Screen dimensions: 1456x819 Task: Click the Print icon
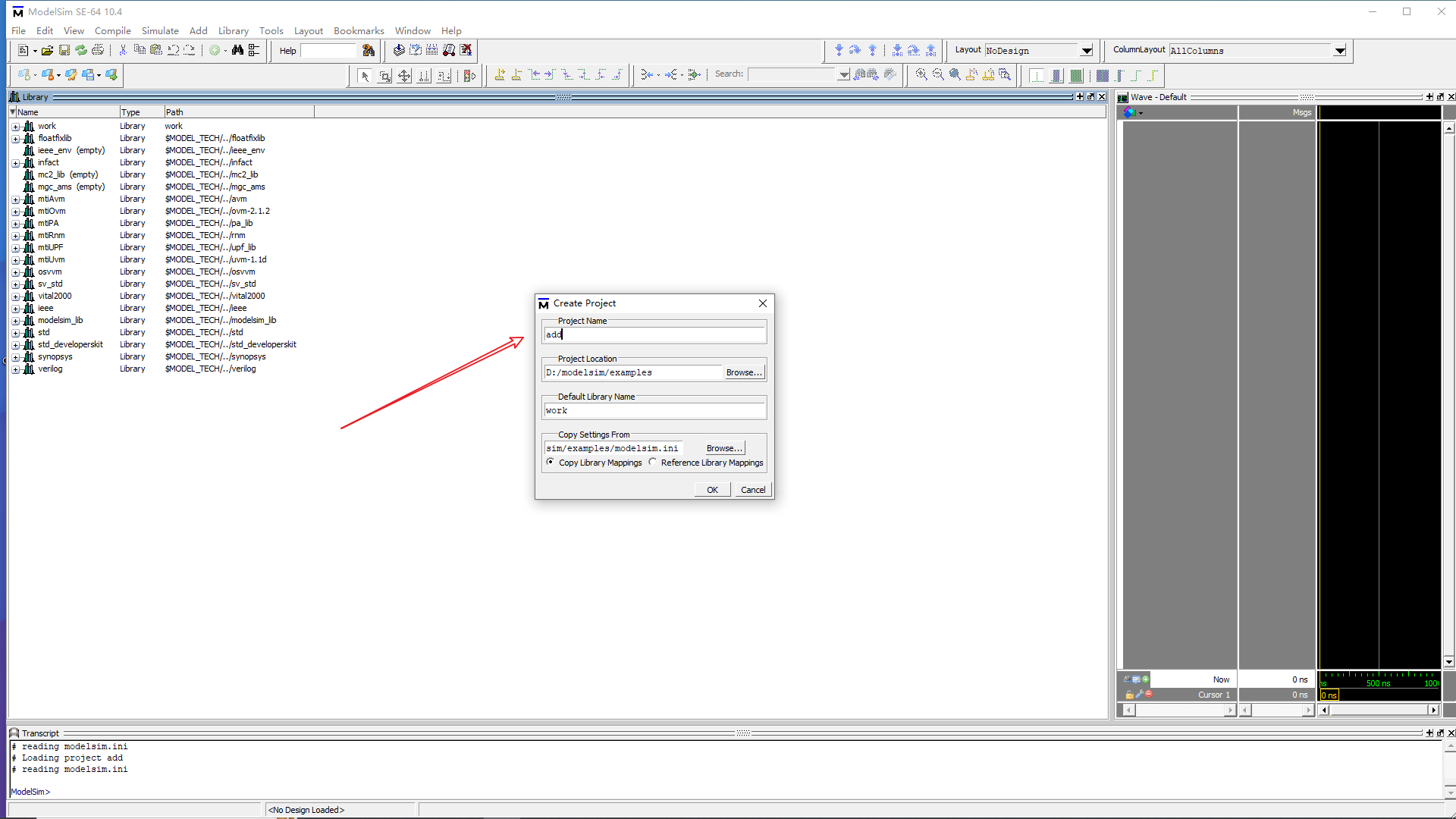point(98,51)
